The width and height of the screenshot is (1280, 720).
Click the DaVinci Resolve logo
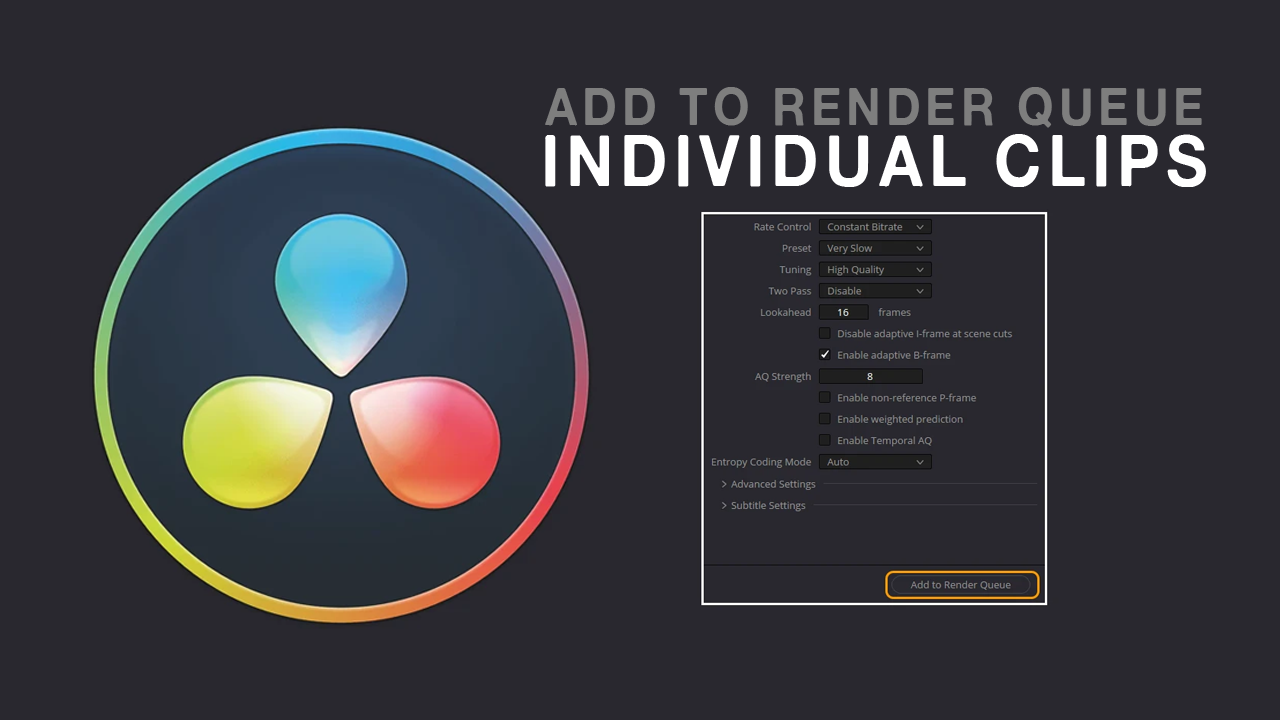point(341,375)
